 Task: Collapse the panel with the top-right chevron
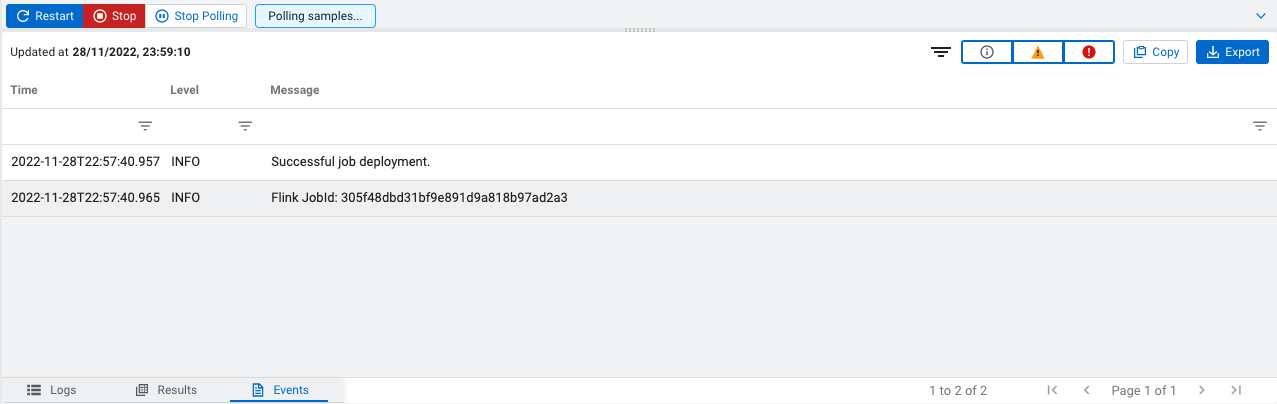tap(1260, 16)
